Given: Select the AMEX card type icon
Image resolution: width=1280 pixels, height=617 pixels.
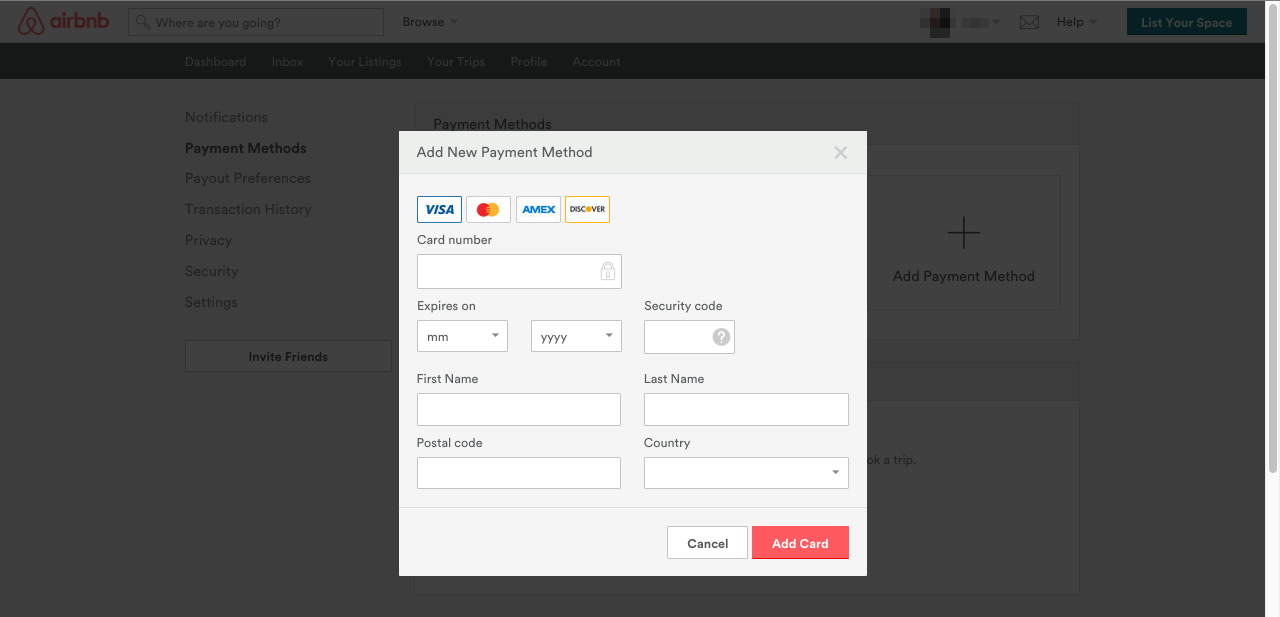Looking at the screenshot, I should coord(538,209).
